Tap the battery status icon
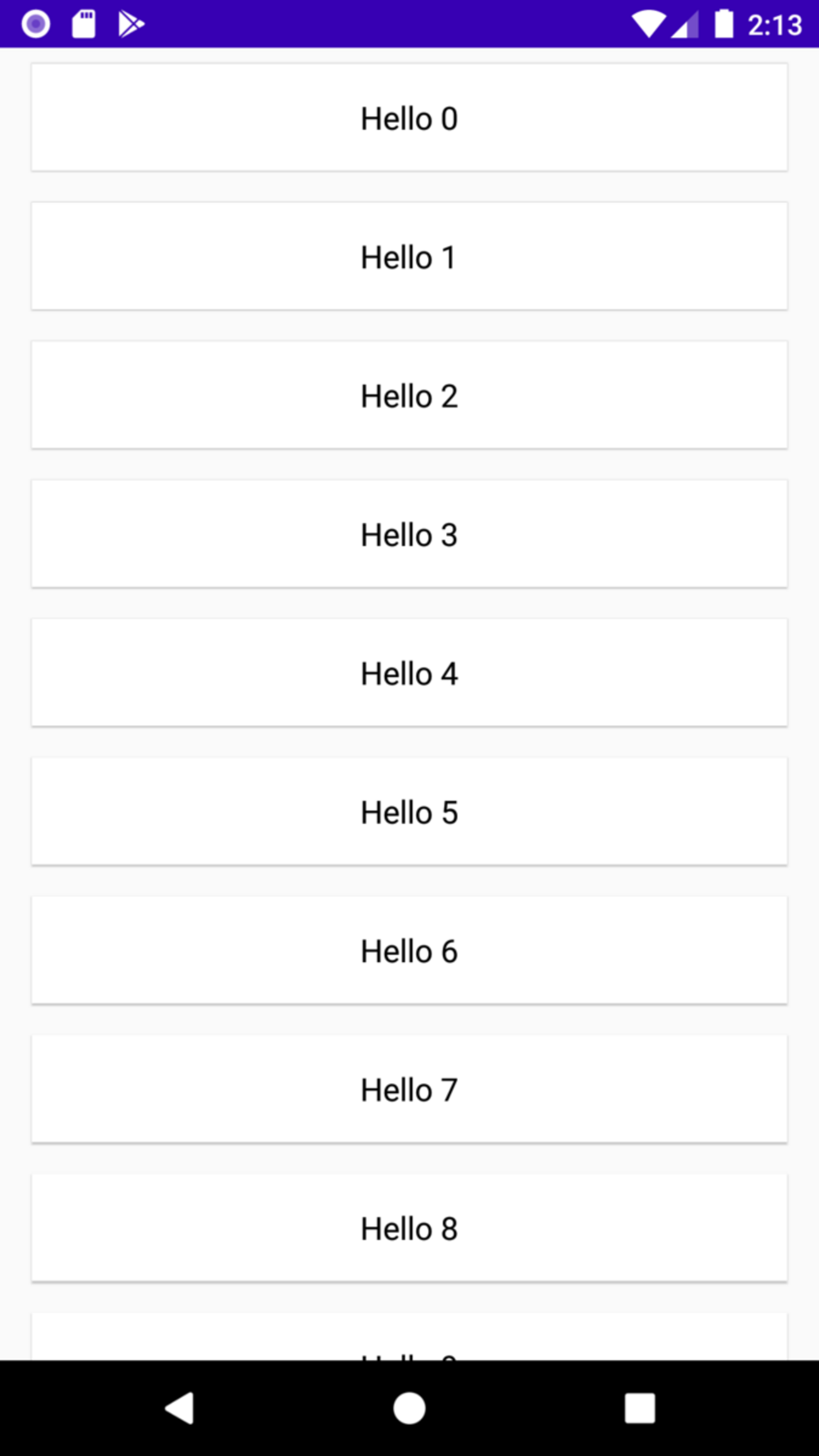 click(x=724, y=24)
